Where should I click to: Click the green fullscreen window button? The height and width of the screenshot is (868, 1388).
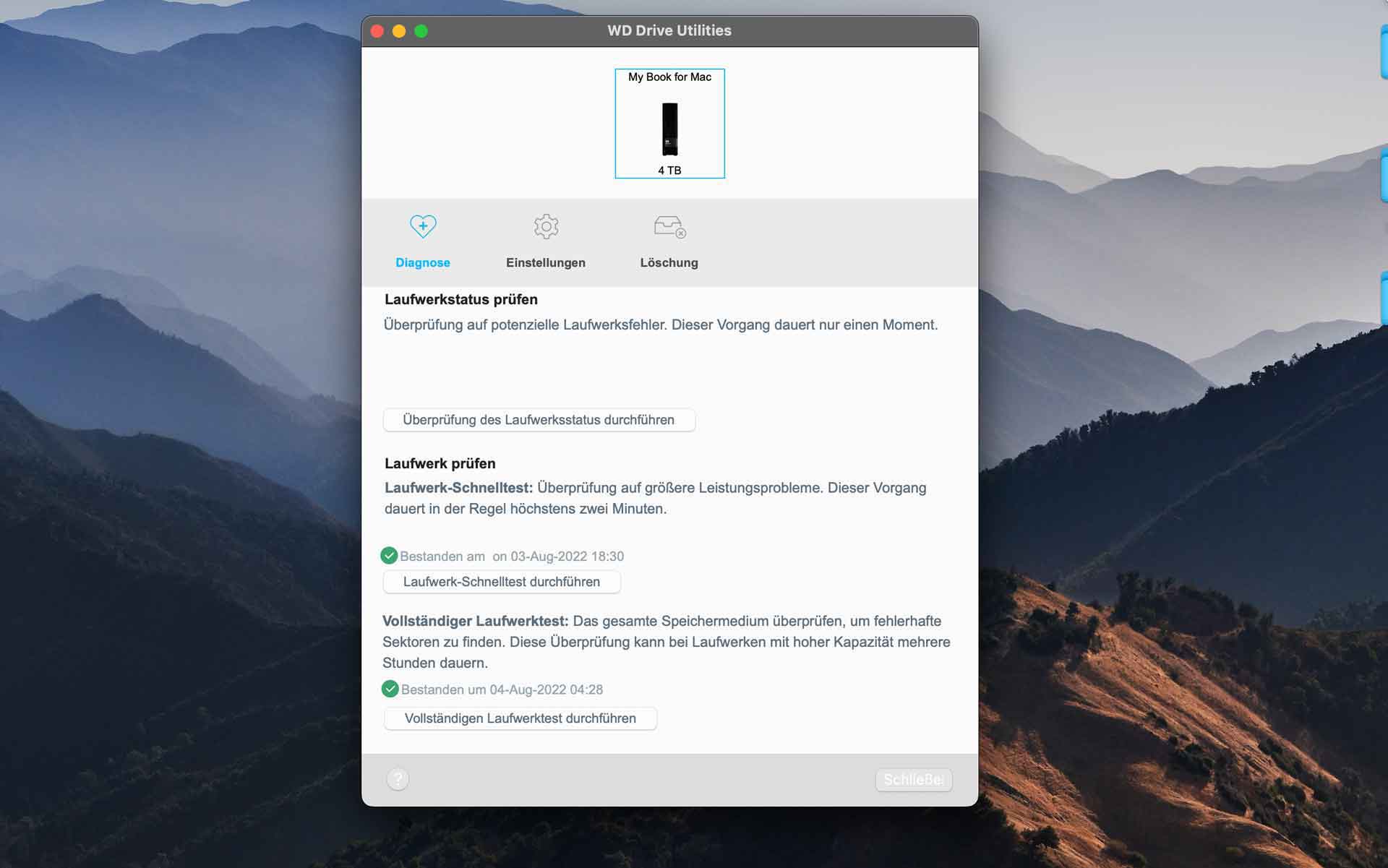pos(421,31)
